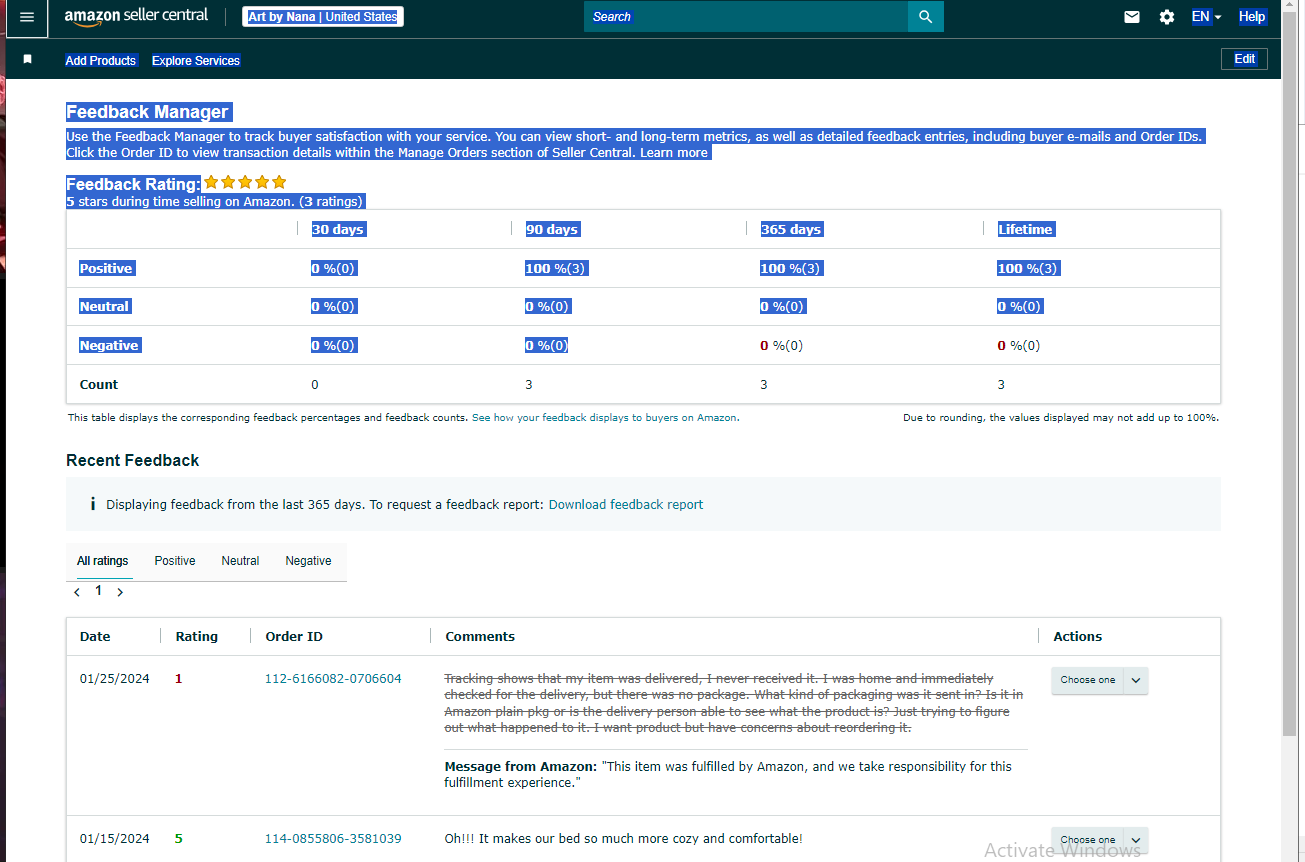Image resolution: width=1305 pixels, height=862 pixels.
Task: Go to previous feedback page arrow
Action: (x=77, y=592)
